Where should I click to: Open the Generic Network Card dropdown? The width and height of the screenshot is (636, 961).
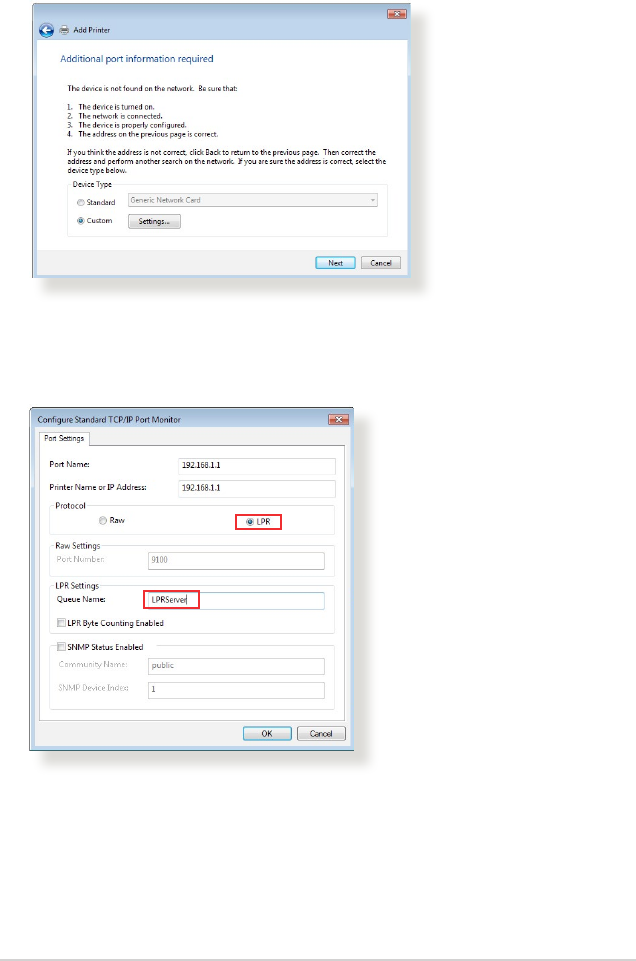[x=252, y=200]
